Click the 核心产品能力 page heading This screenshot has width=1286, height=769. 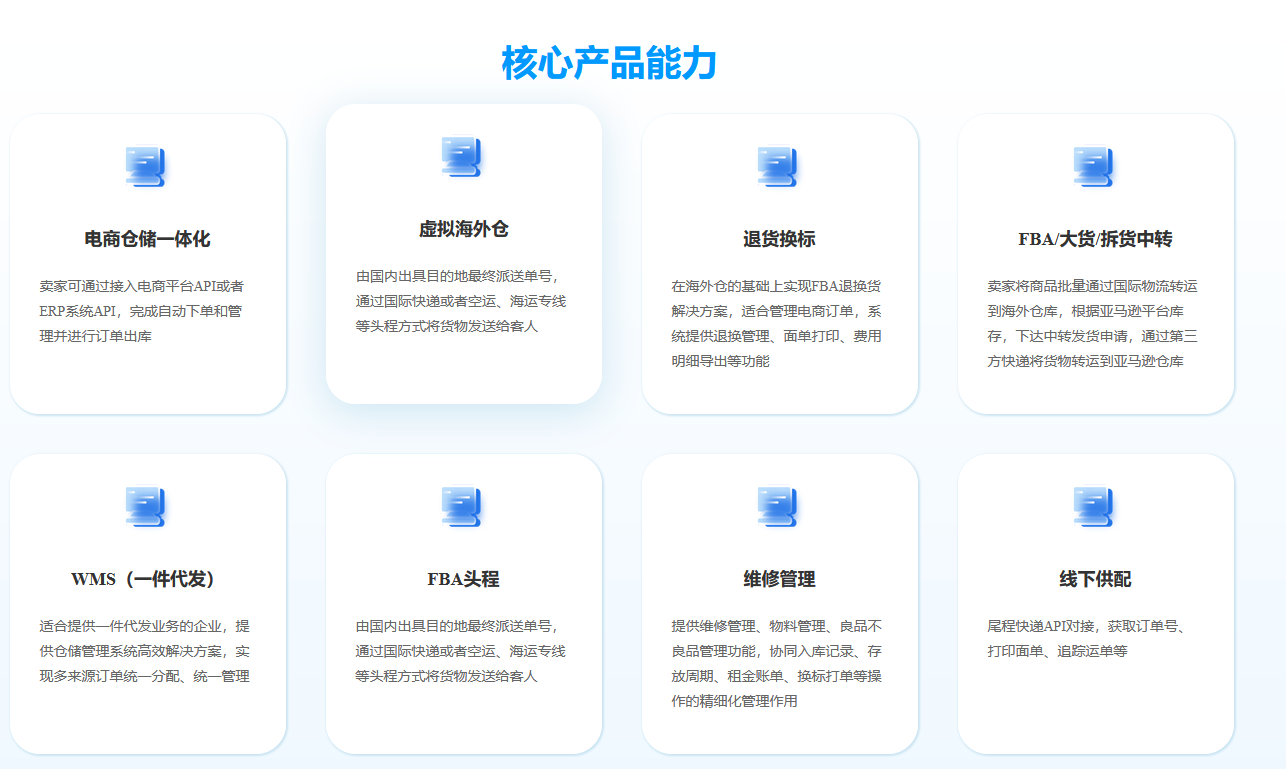tap(609, 63)
